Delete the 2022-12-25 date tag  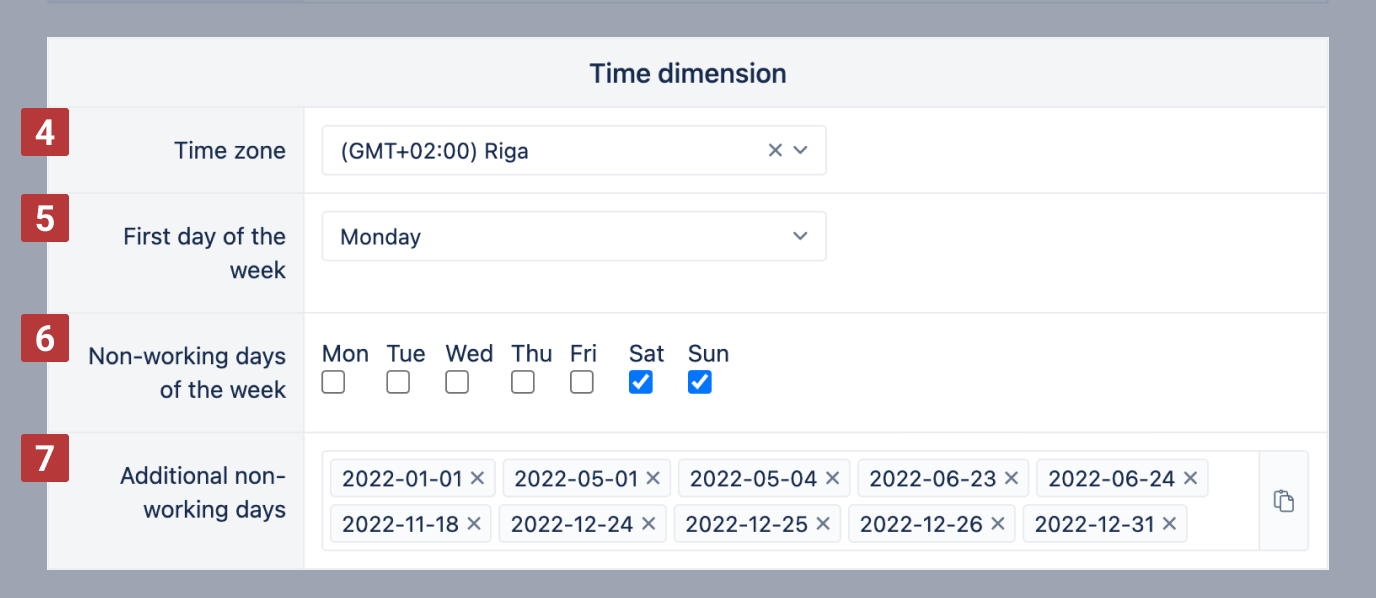click(823, 523)
